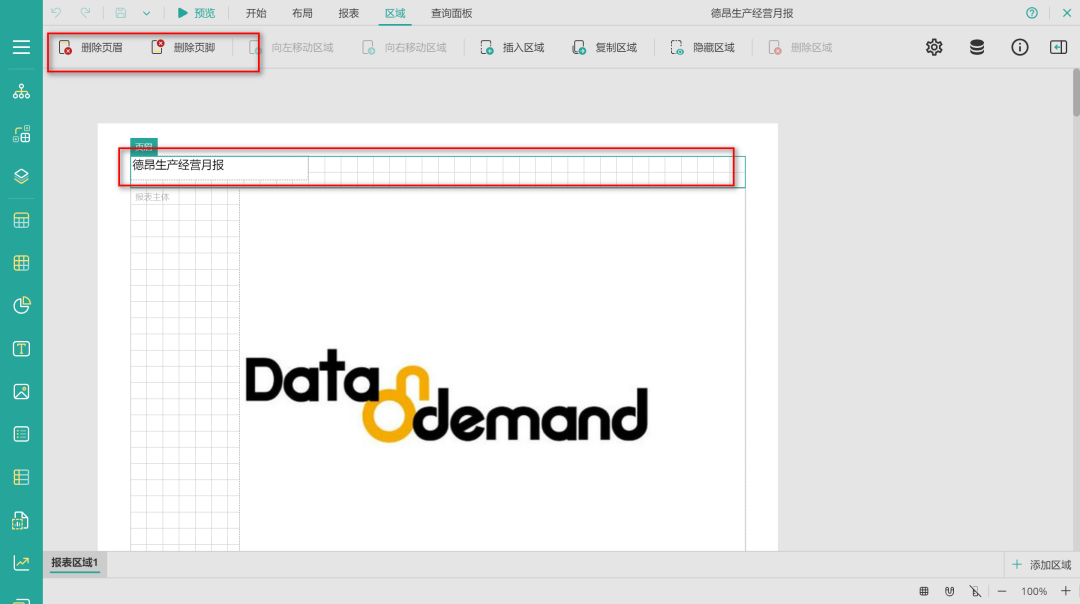Toggle magnet snapping in status bar

[949, 591]
